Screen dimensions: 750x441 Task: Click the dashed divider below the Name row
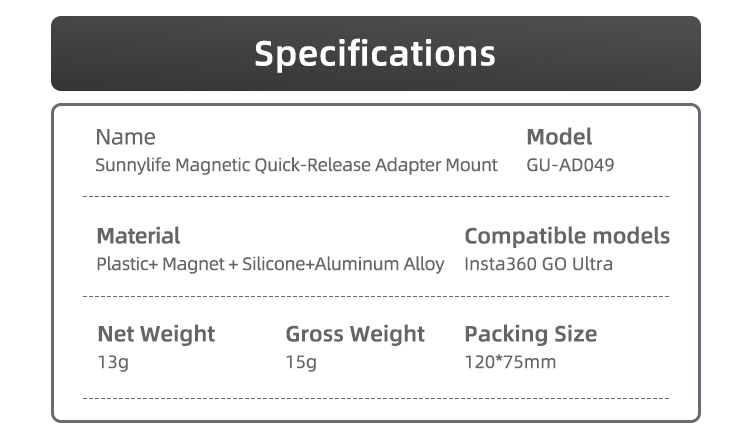pos(375,197)
